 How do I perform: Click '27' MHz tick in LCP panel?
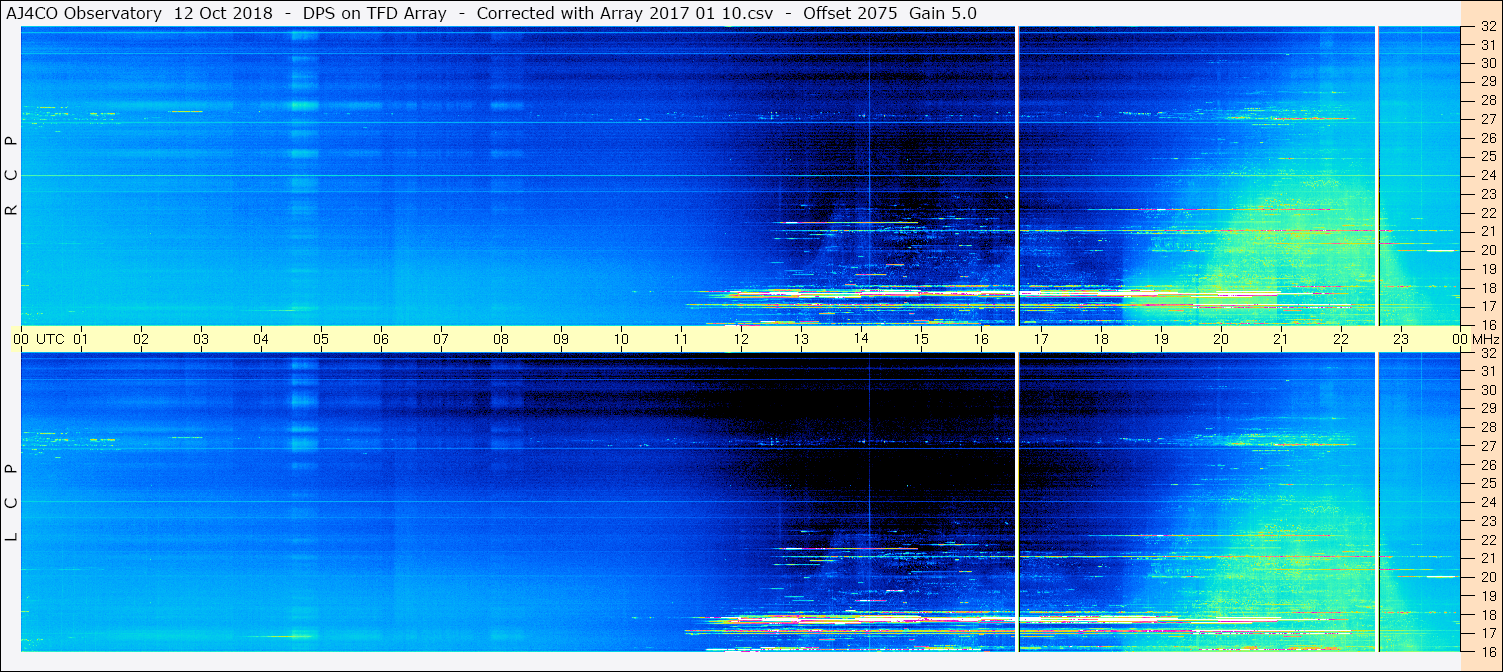tap(1488, 446)
